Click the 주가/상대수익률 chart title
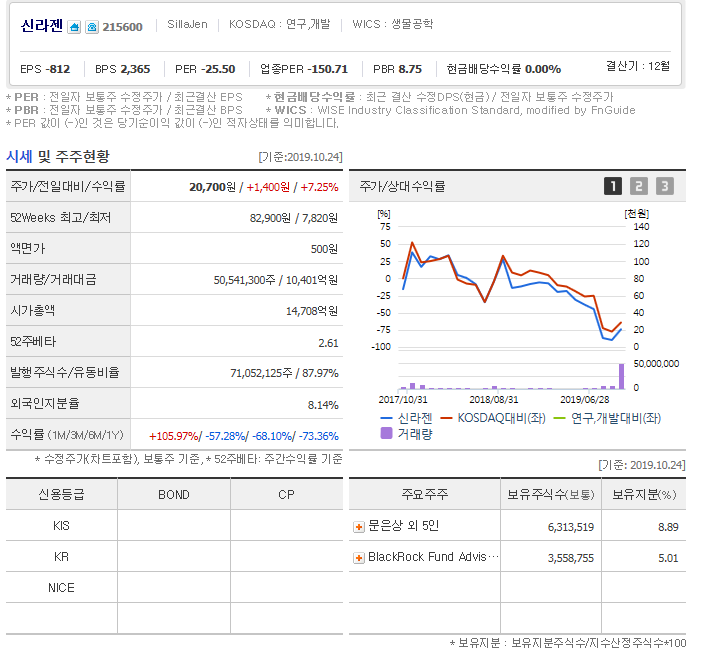The image size is (701, 661). coord(402,186)
